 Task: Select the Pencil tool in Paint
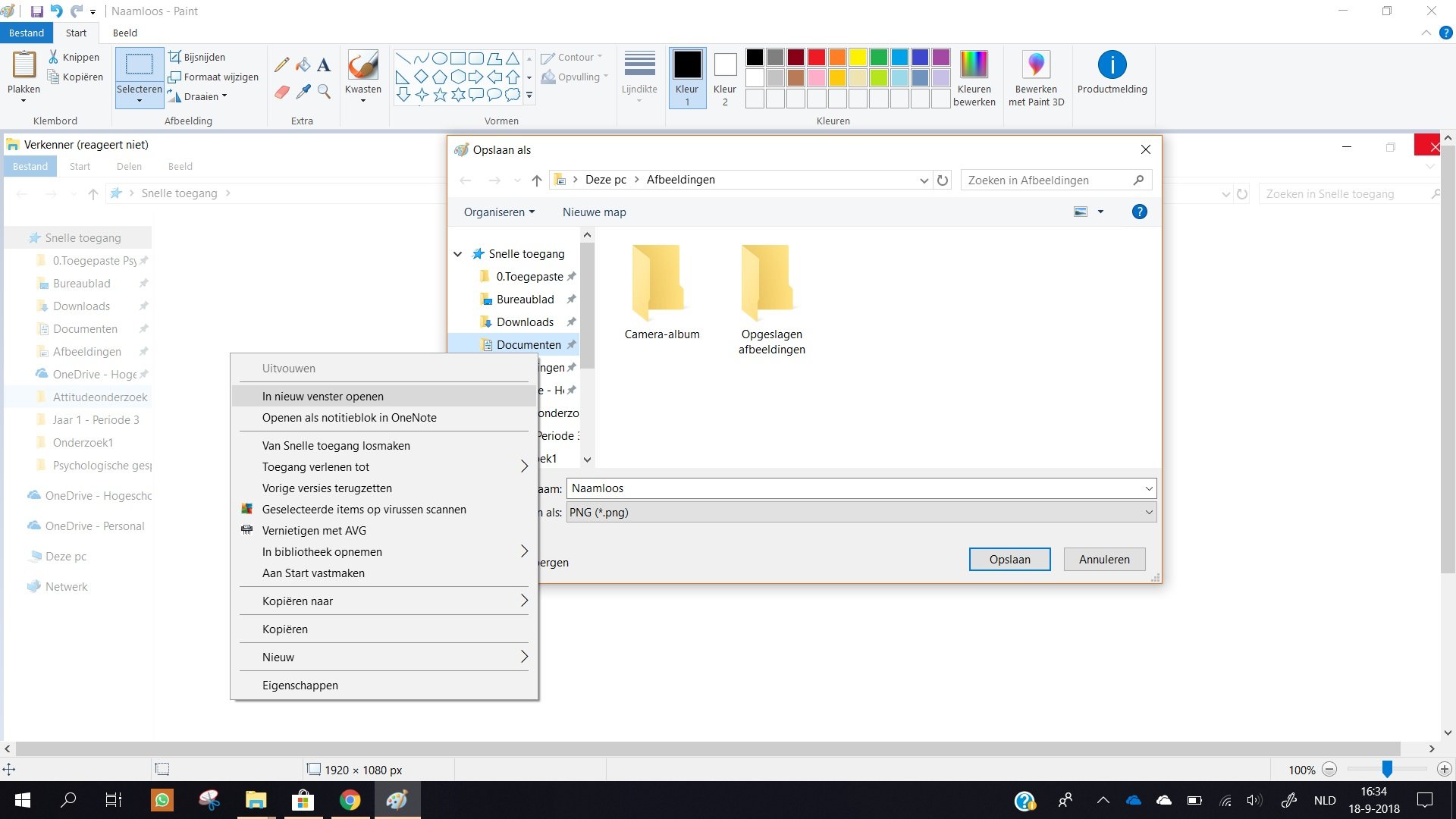click(281, 65)
